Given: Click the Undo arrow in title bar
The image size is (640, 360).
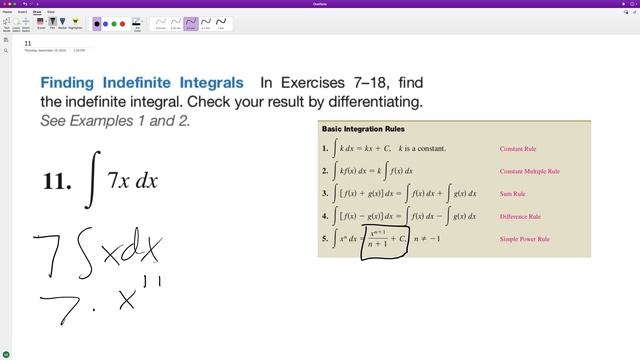Looking at the screenshot, I should pos(25,4).
